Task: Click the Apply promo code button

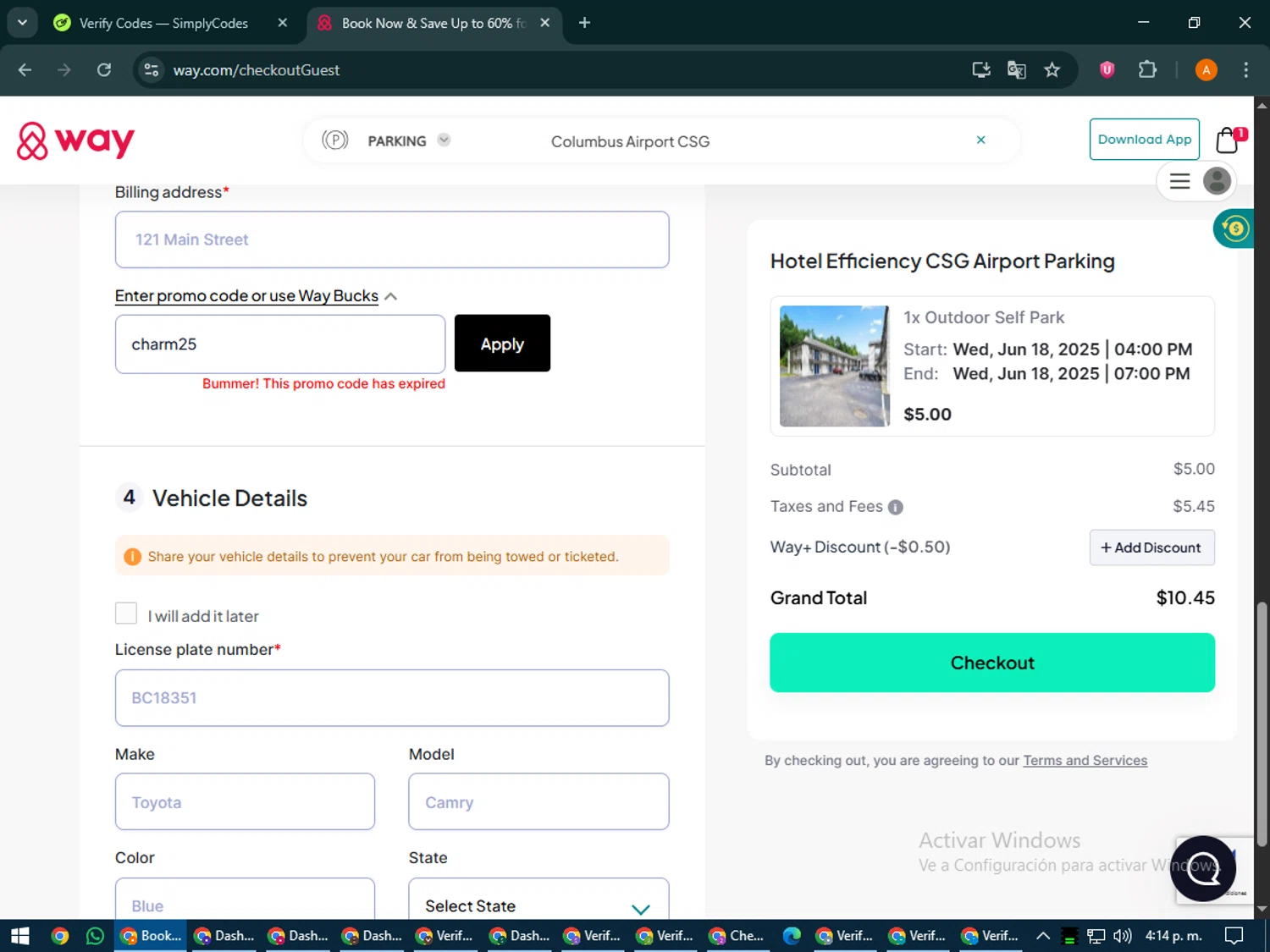Action: [x=502, y=344]
